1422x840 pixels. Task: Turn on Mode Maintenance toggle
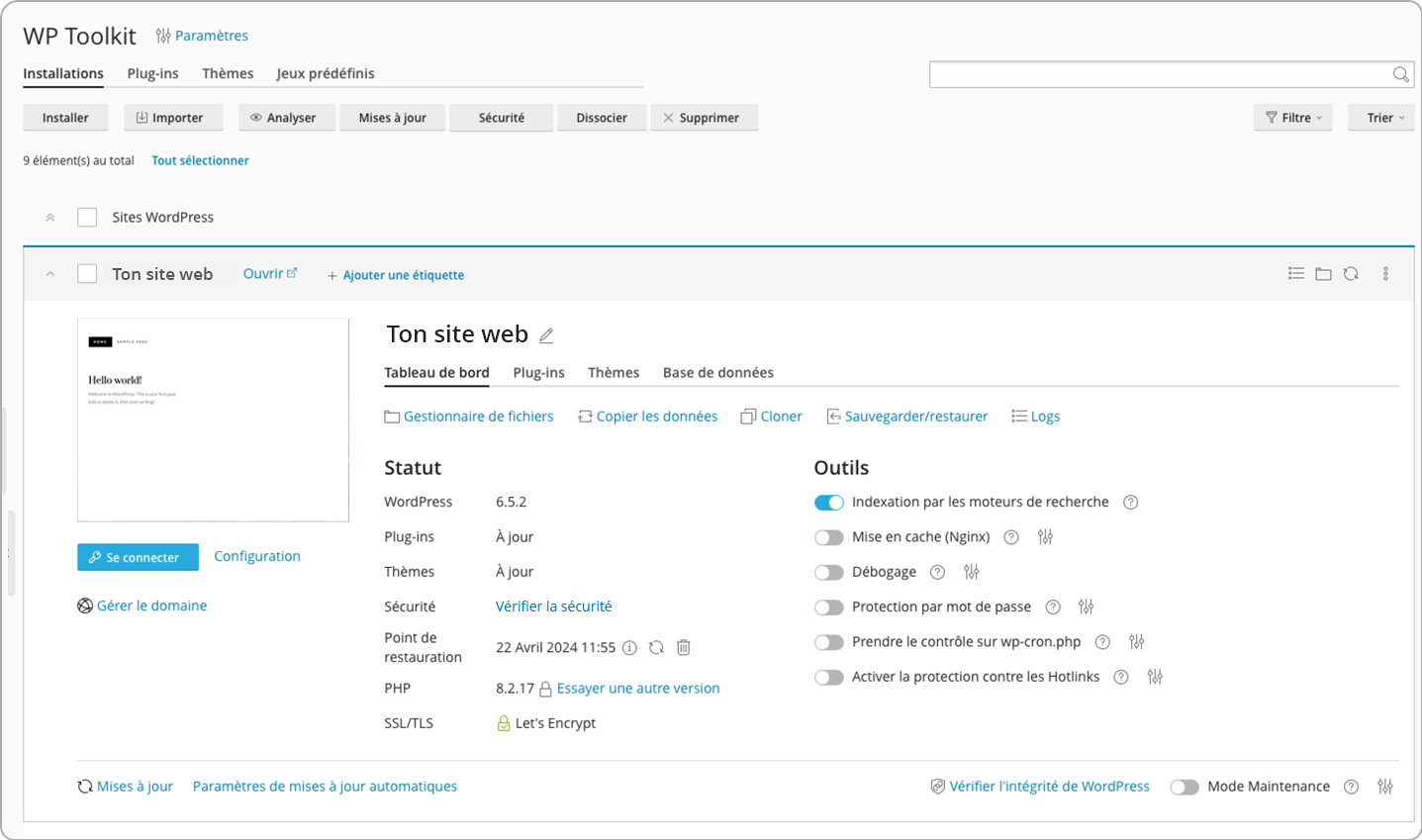point(1185,788)
